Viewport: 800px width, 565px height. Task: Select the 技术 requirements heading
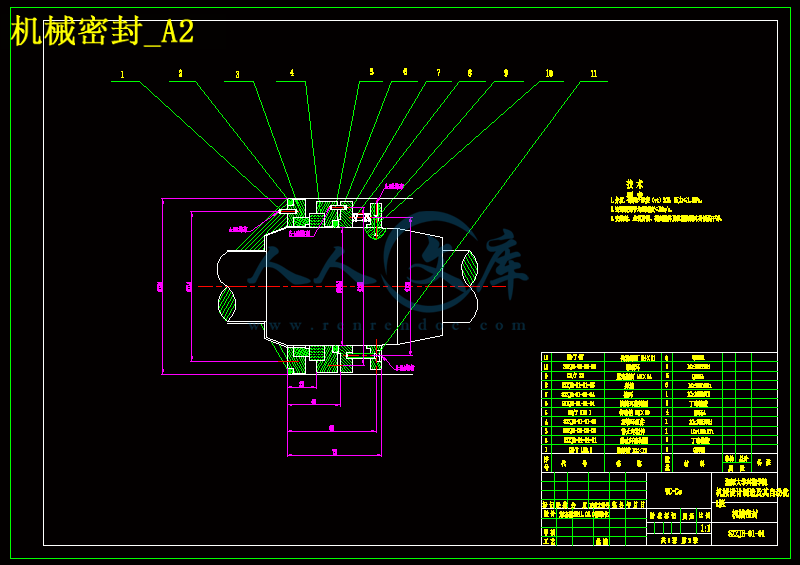pyautogui.click(x=635, y=184)
